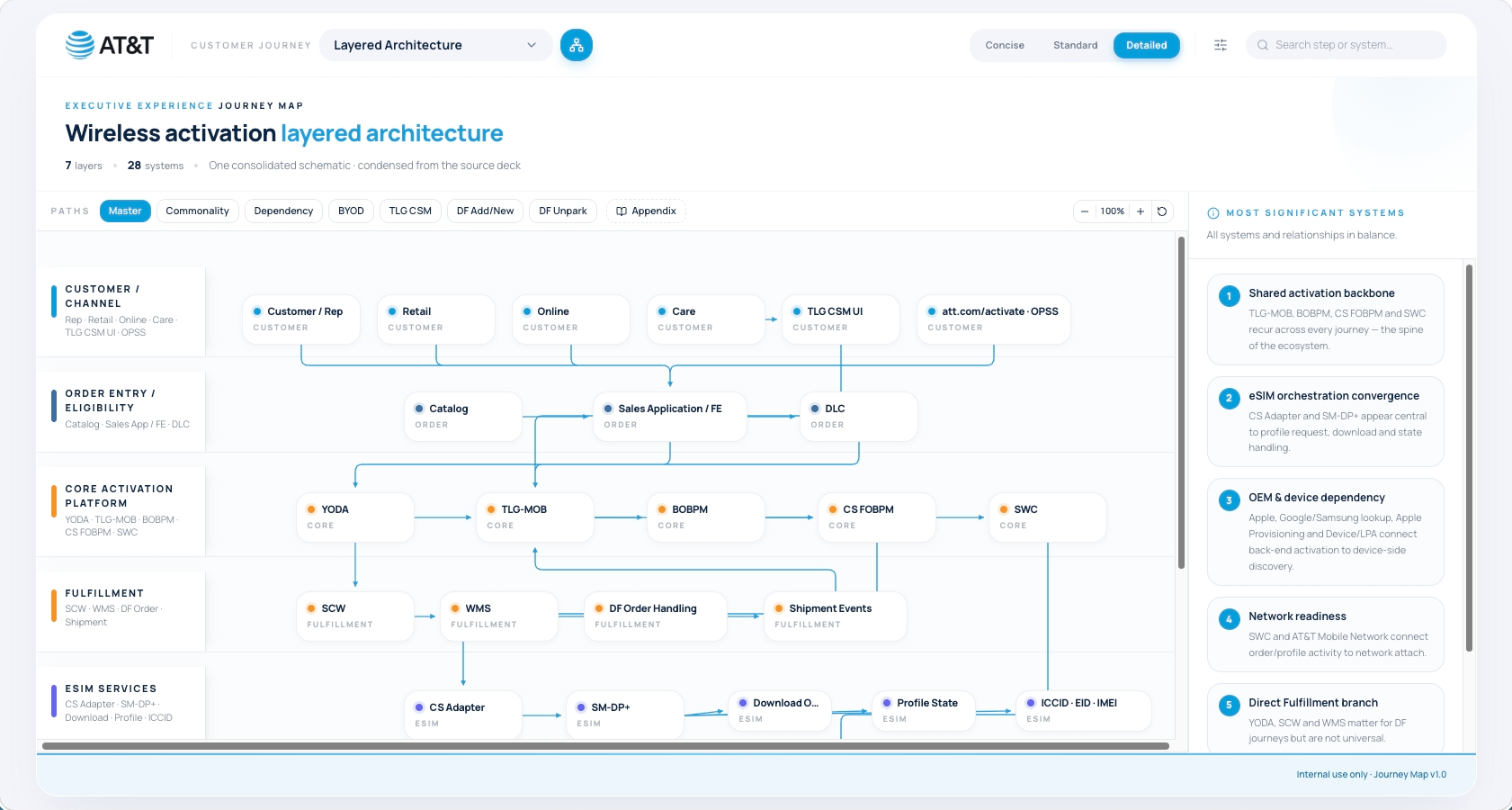Select the TLG CSM UI node
Screen dimensions: 1512x810
(841, 319)
